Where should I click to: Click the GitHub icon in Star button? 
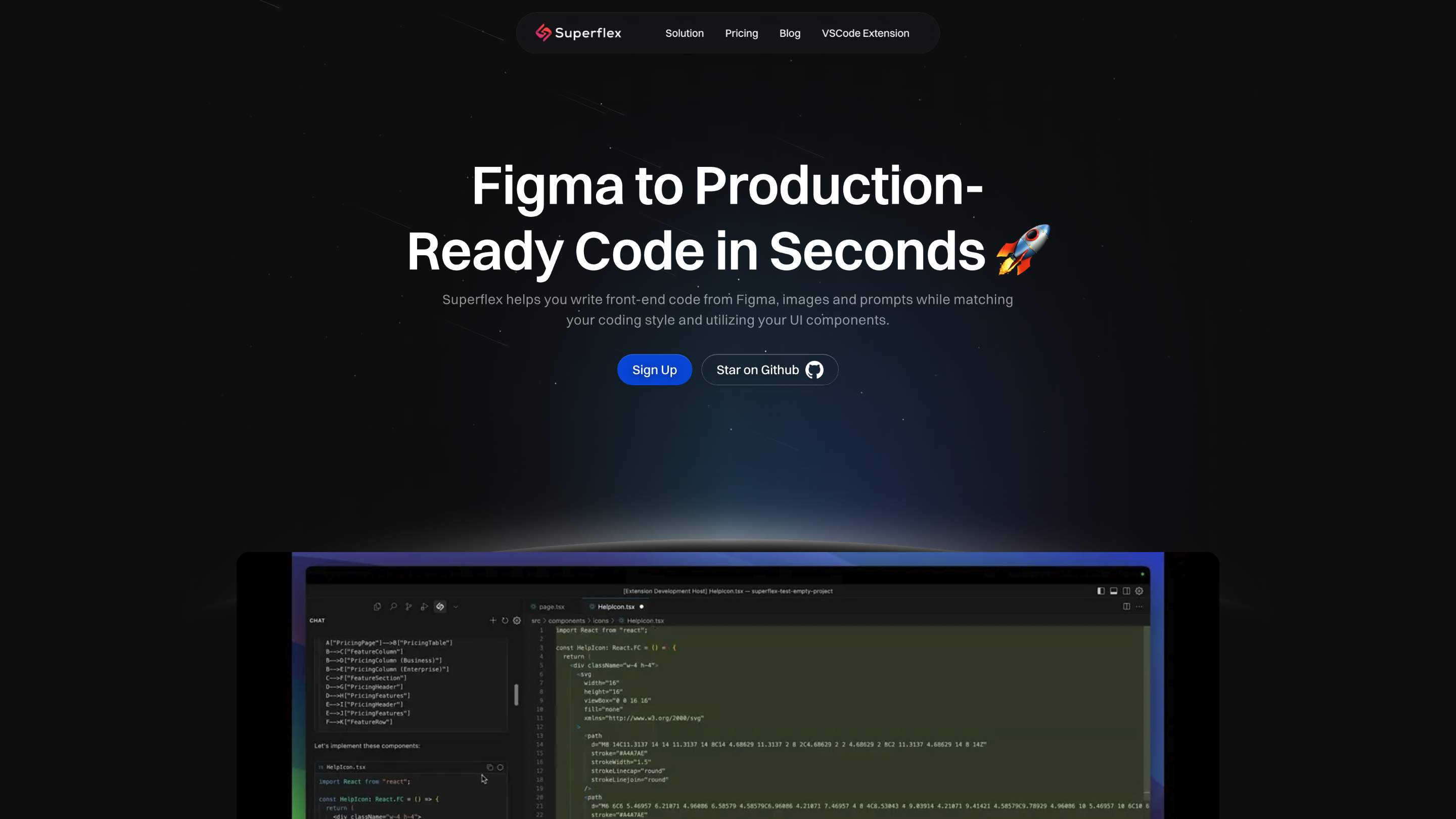click(x=814, y=370)
